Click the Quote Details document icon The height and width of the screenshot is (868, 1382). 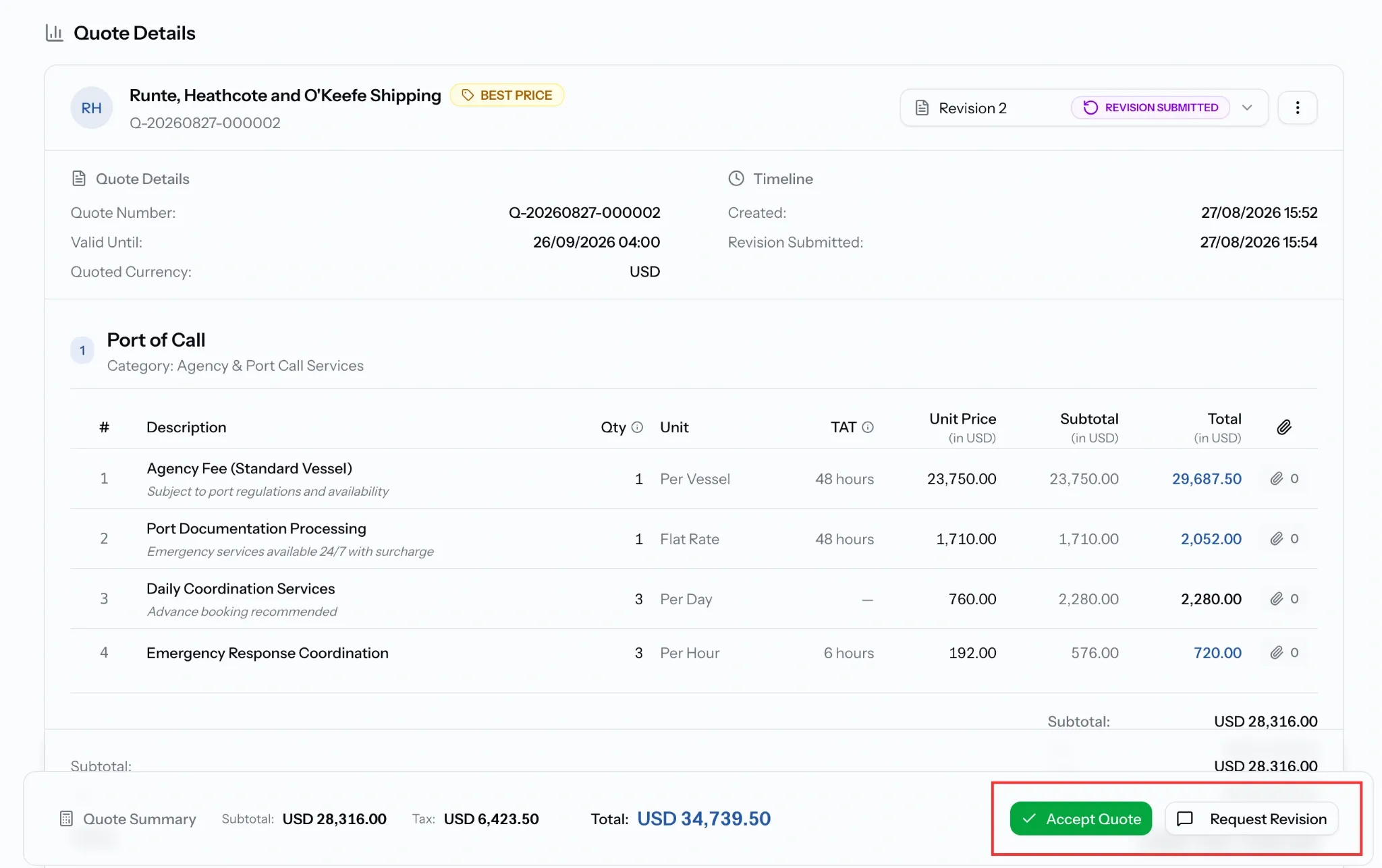[79, 179]
